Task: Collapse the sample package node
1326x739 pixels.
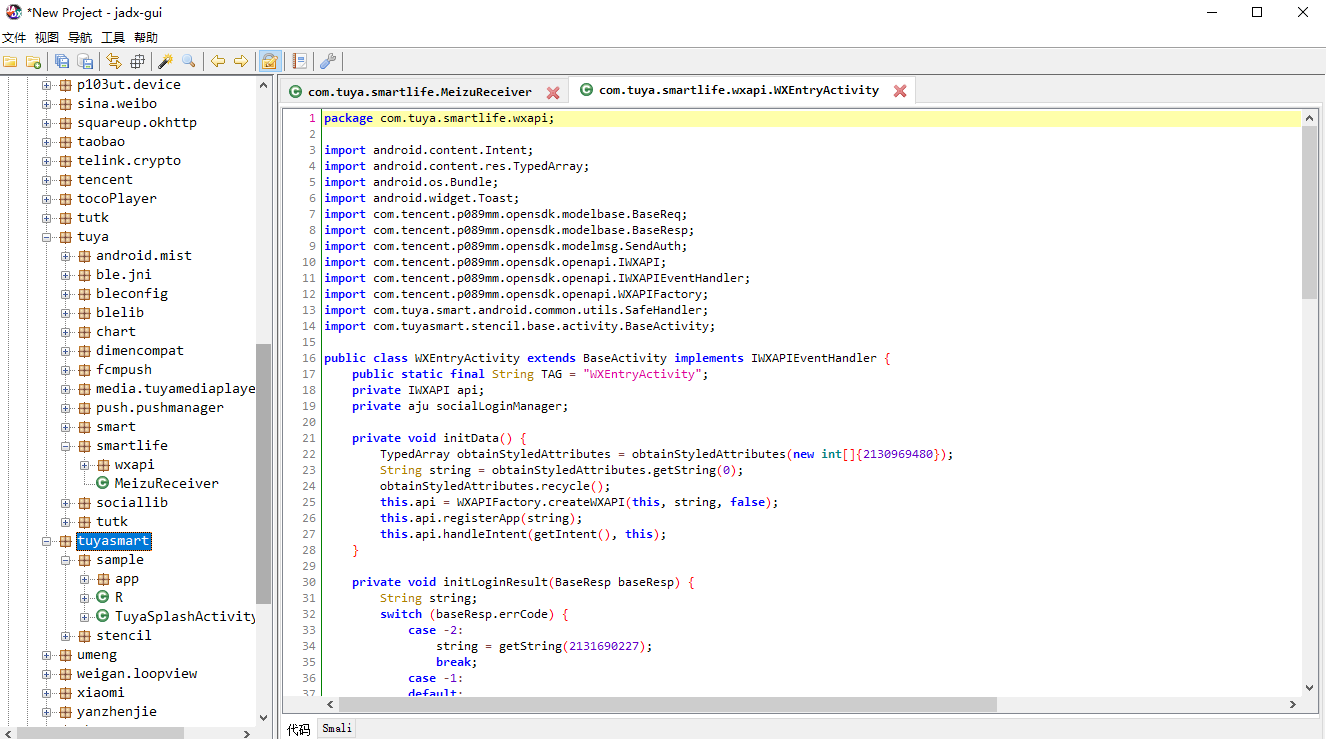Action: pos(65,560)
